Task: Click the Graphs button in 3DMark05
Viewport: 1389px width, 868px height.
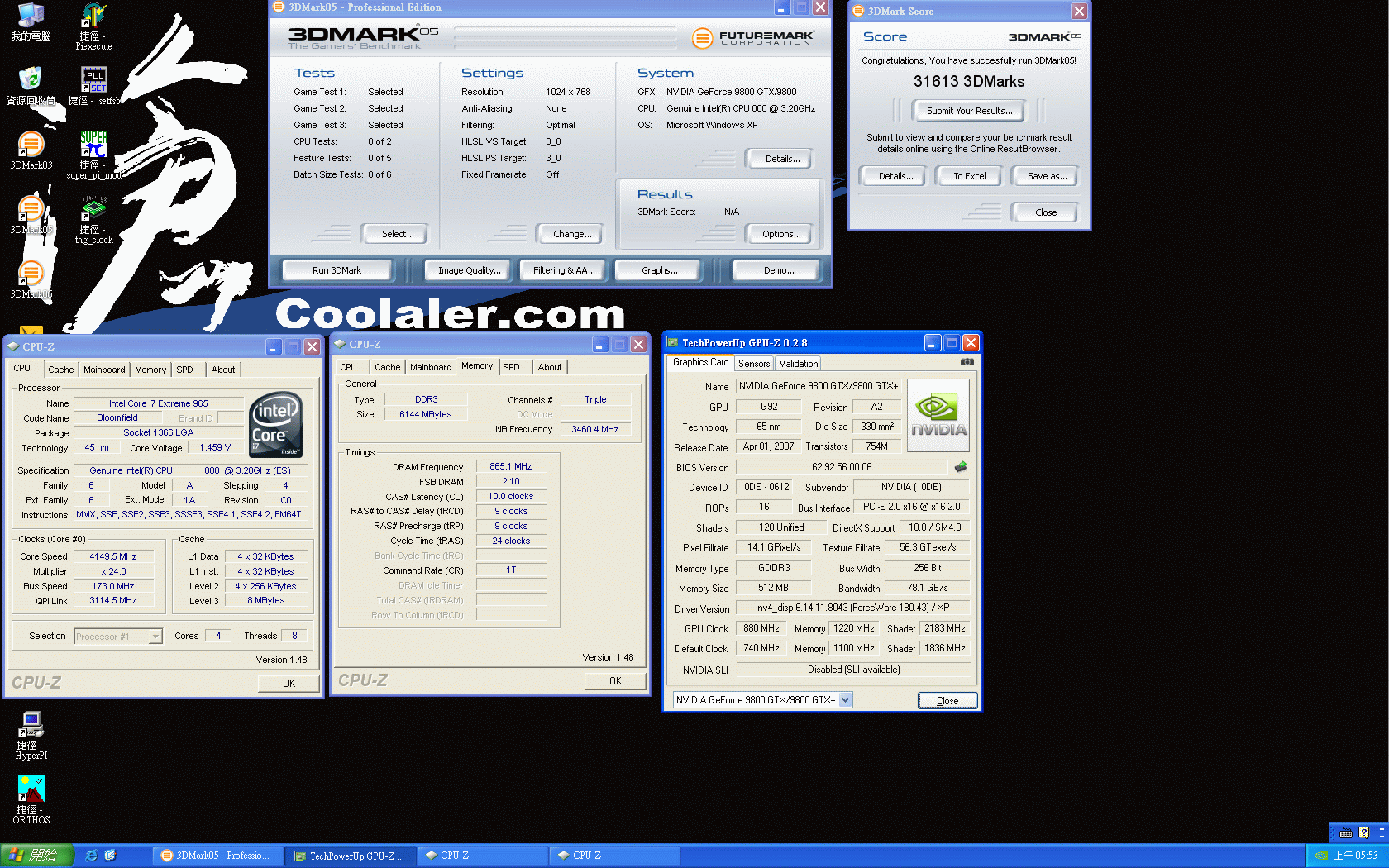Action: point(659,270)
